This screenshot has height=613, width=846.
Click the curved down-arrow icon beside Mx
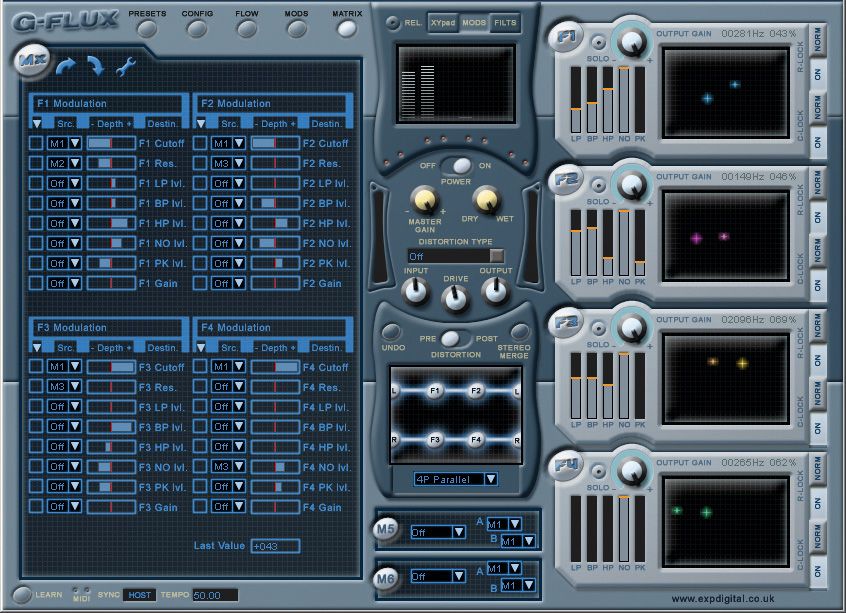pos(96,65)
